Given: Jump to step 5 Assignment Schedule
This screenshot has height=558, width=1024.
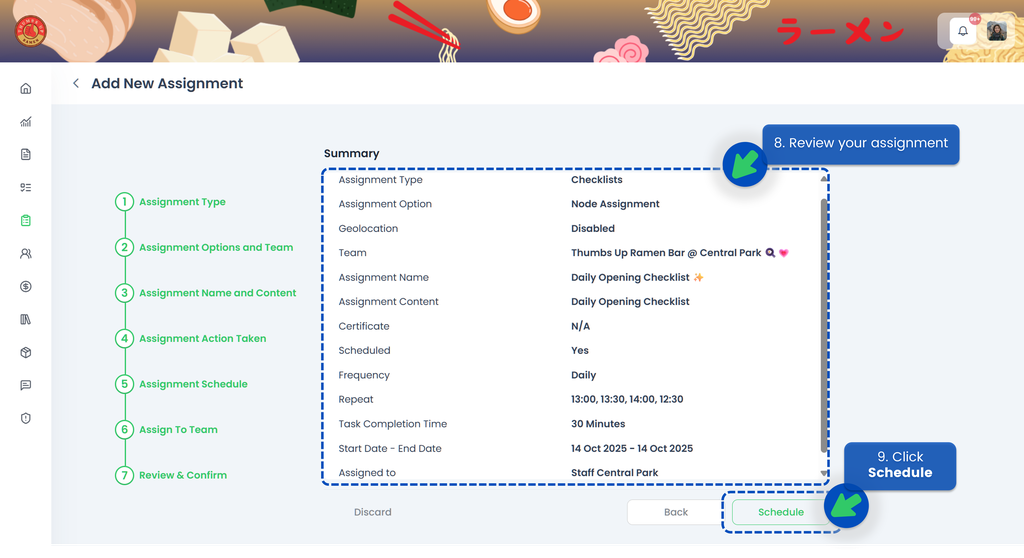Looking at the screenshot, I should [x=193, y=384].
